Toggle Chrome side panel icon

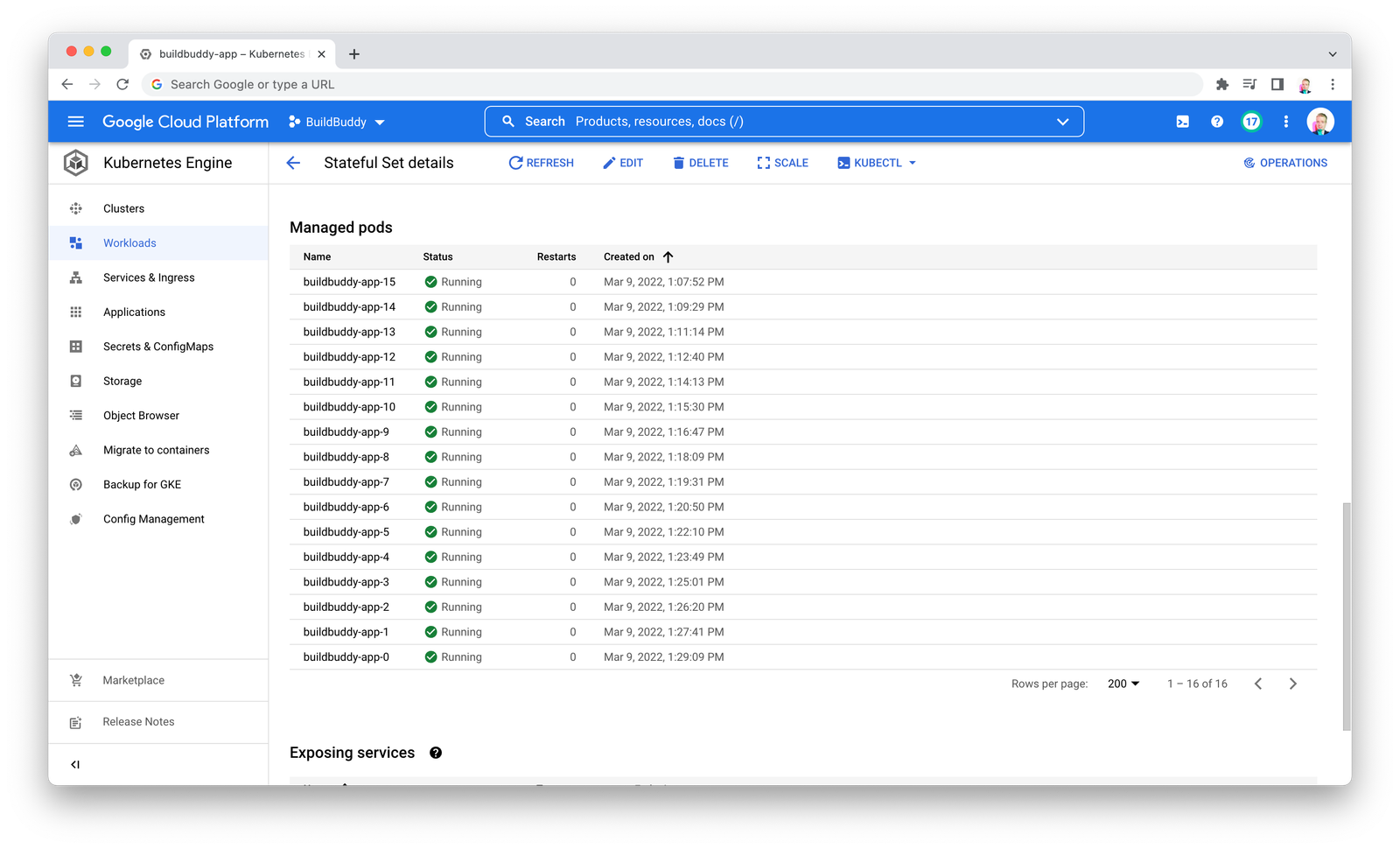click(1277, 84)
